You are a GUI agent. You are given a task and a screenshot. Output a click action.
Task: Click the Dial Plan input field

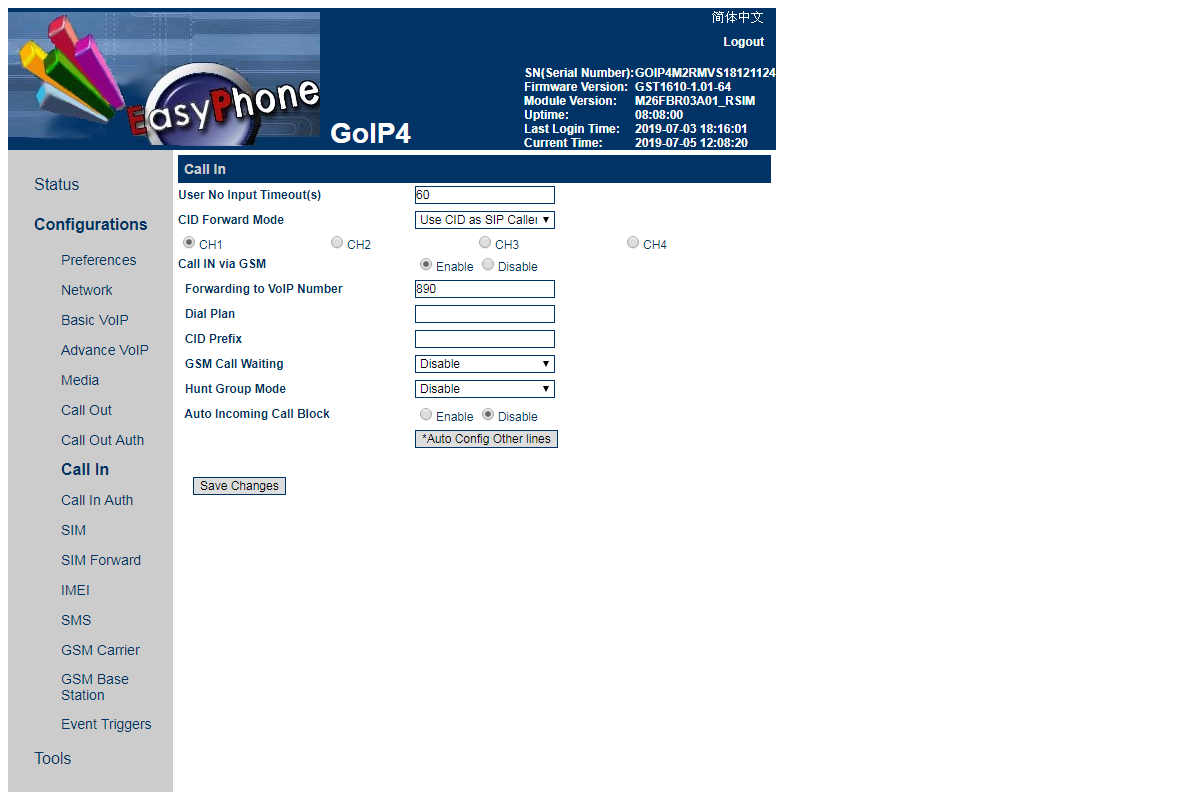[484, 314]
